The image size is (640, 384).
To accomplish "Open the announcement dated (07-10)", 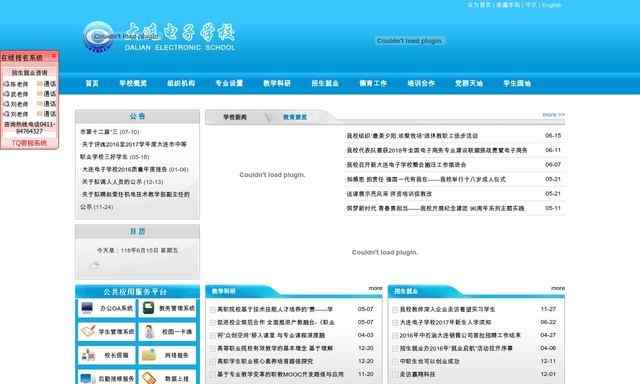I will click(109, 132).
